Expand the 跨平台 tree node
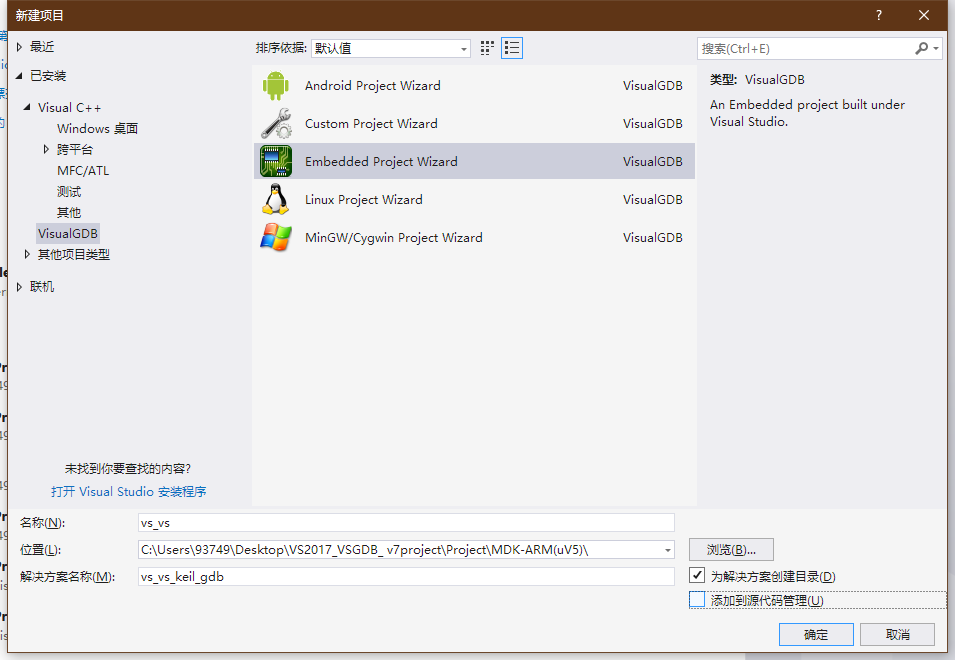 click(46, 149)
